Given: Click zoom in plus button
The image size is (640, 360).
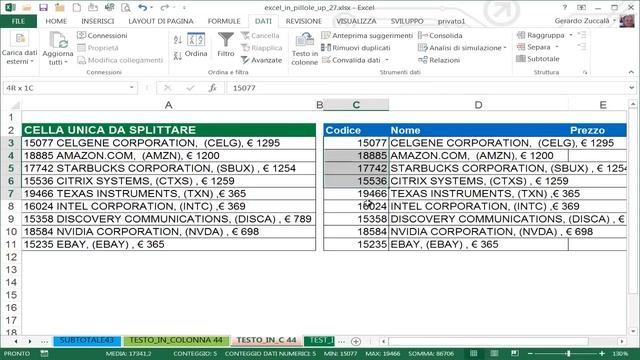Looking at the screenshot, I should (602, 353).
